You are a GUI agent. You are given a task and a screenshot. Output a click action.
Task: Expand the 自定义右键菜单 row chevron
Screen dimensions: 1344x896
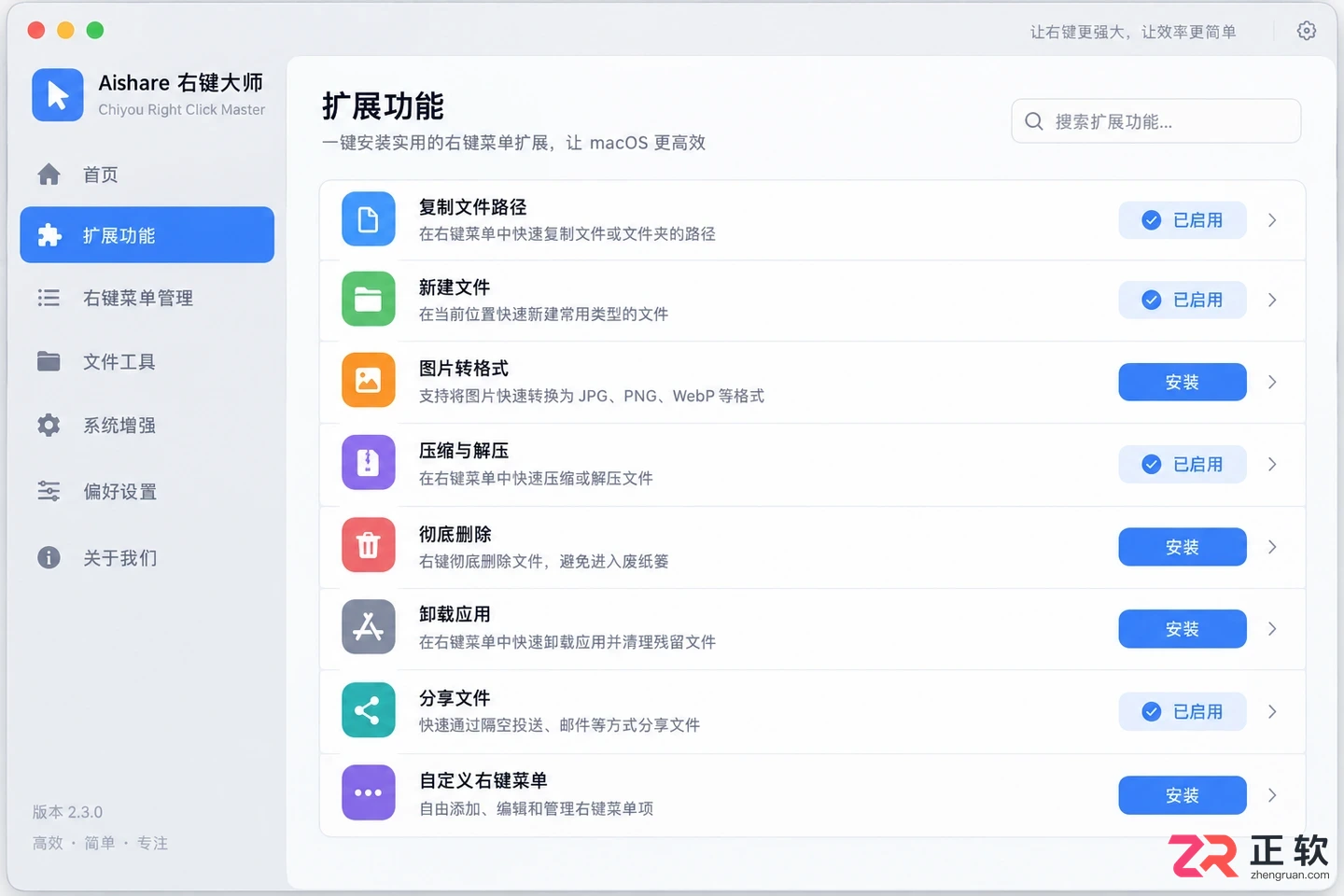1272,795
